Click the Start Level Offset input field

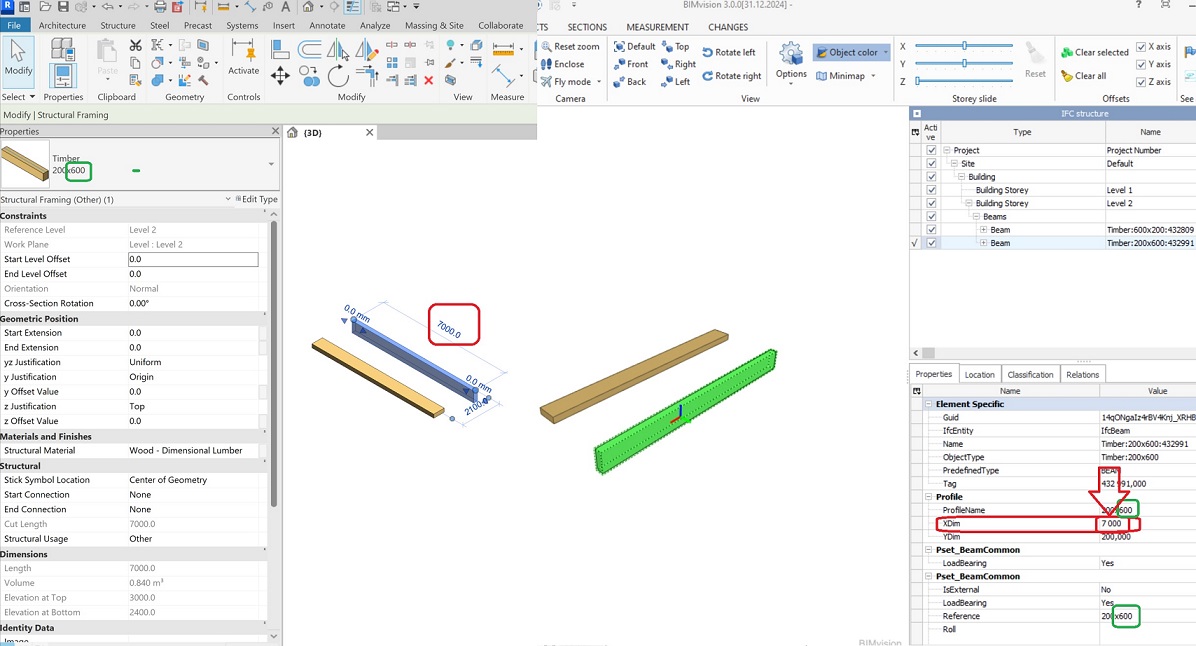[x=193, y=258]
